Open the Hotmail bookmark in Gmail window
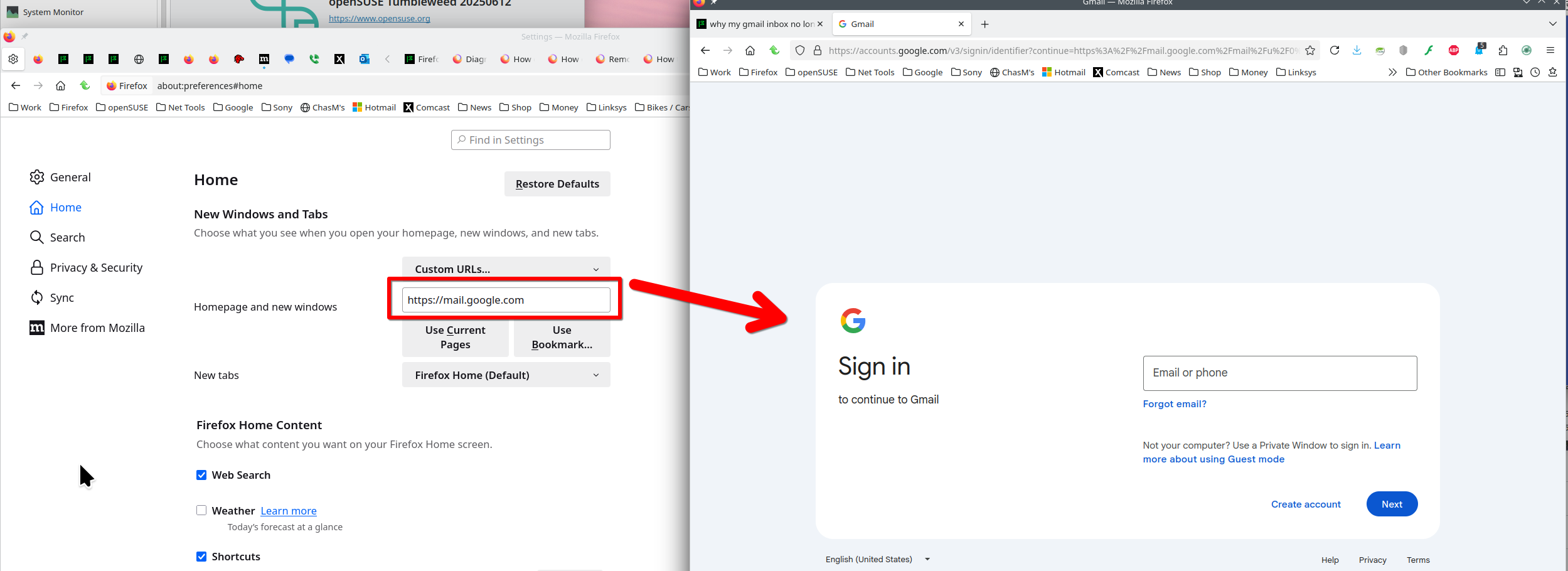Image resolution: width=1568 pixels, height=571 pixels. (x=1064, y=72)
